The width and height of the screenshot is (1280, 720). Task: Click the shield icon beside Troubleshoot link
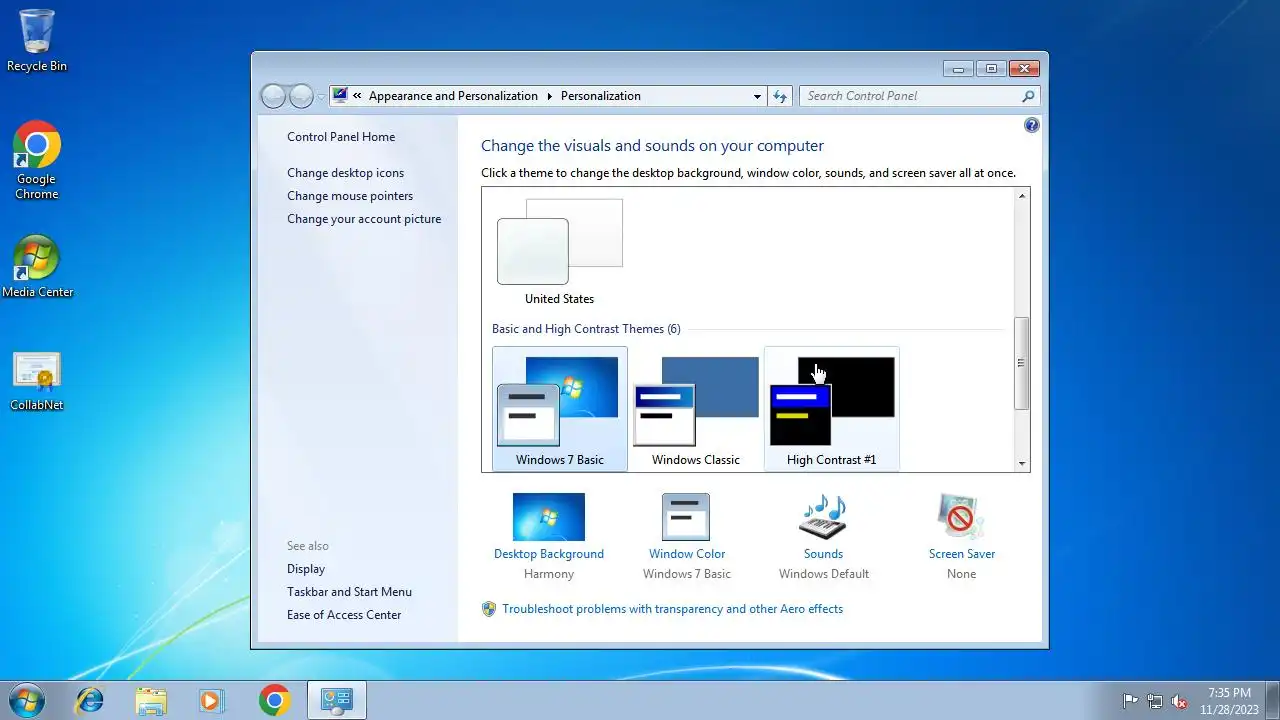(489, 609)
